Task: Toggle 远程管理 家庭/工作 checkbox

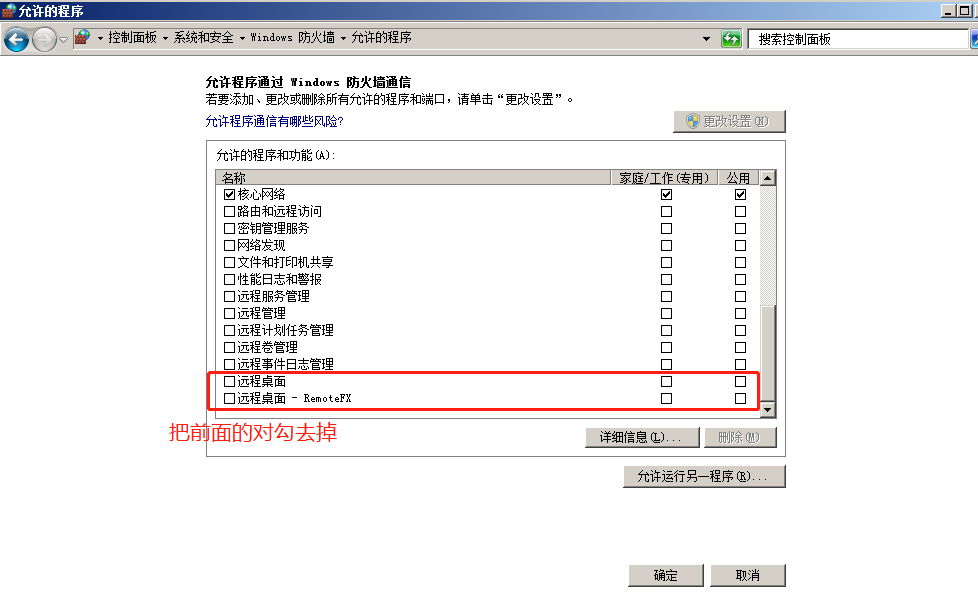Action: tap(666, 313)
